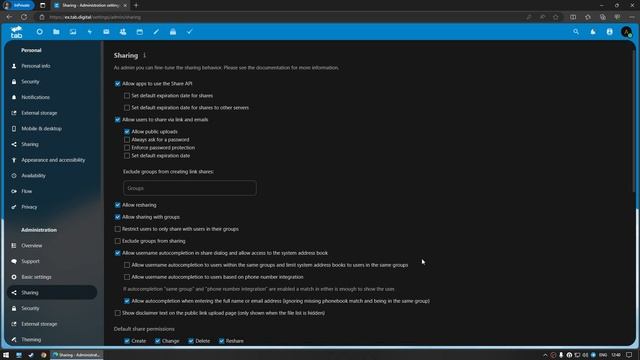Open the notifications bell in the header
Viewport: 640px width, 360px height.
click(593, 31)
